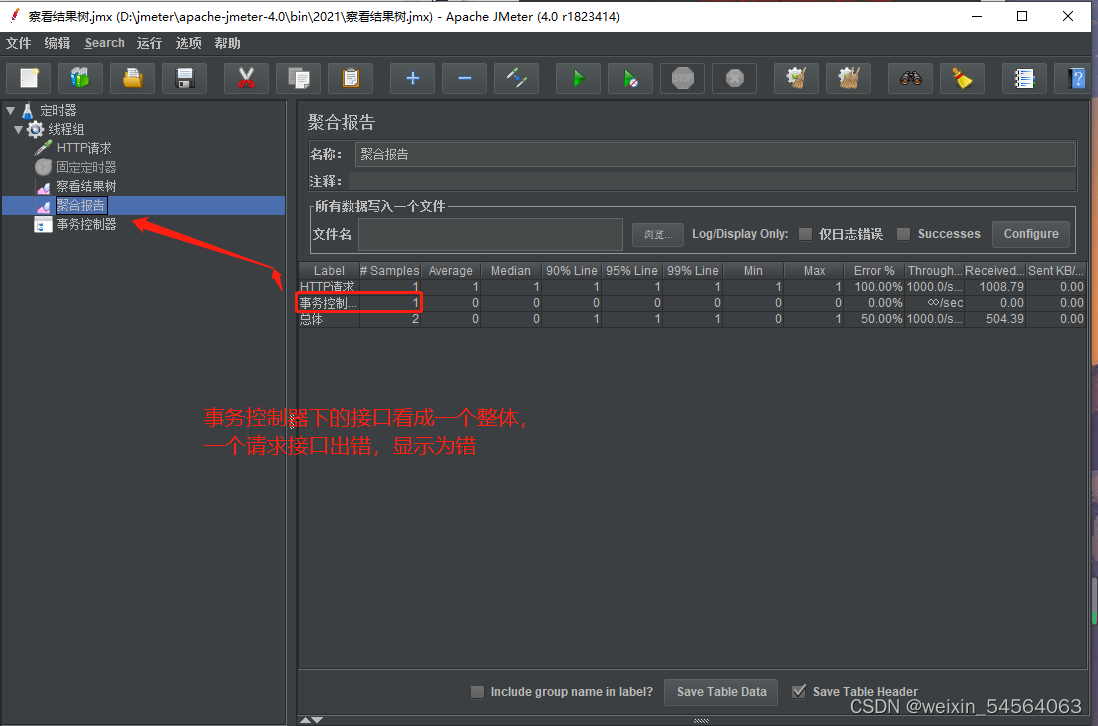Viewport: 1098px width, 726px height.
Task: Select the 事务控制器 tree node
Action: pos(86,224)
